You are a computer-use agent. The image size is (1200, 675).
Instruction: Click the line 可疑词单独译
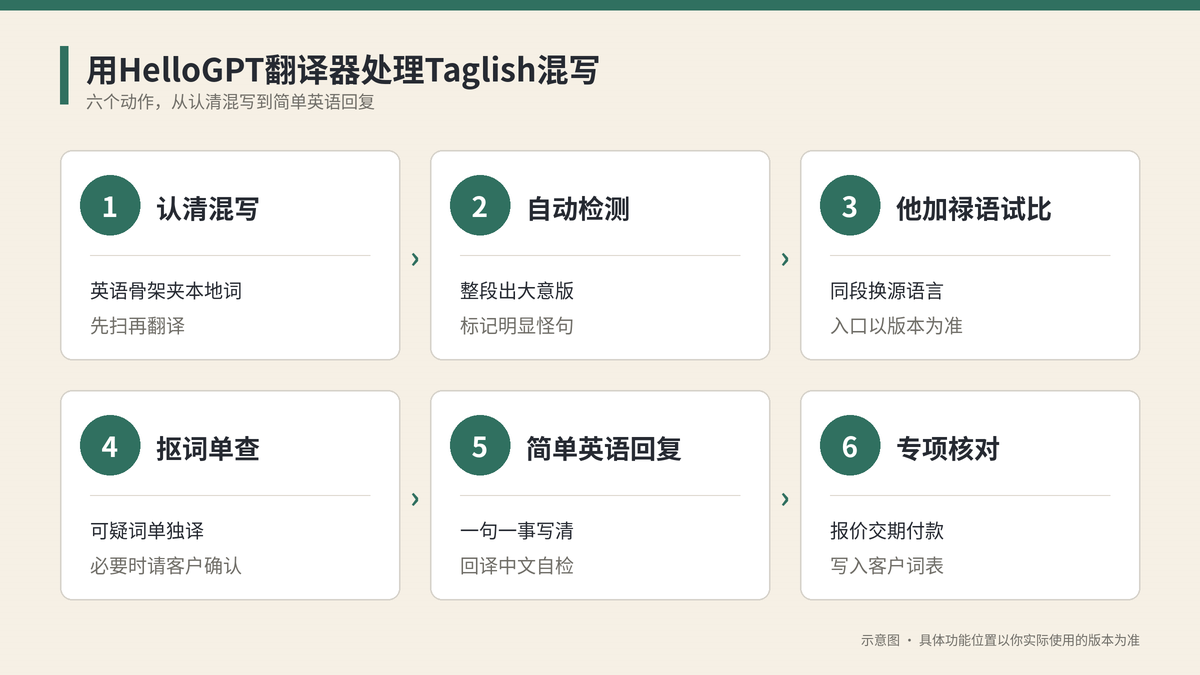pyautogui.click(x=147, y=531)
